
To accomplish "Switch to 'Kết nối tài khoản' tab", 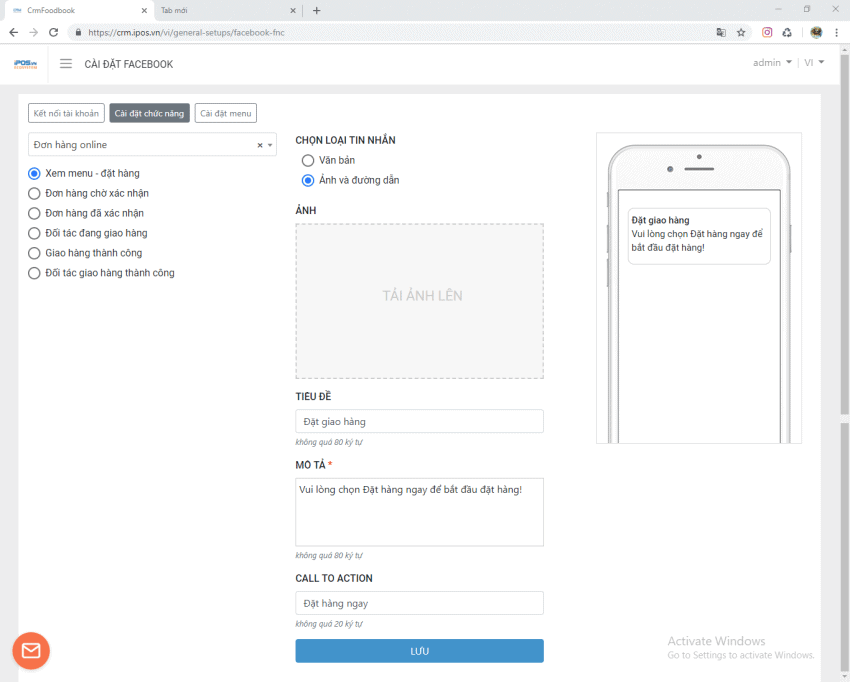I will 66,113.
